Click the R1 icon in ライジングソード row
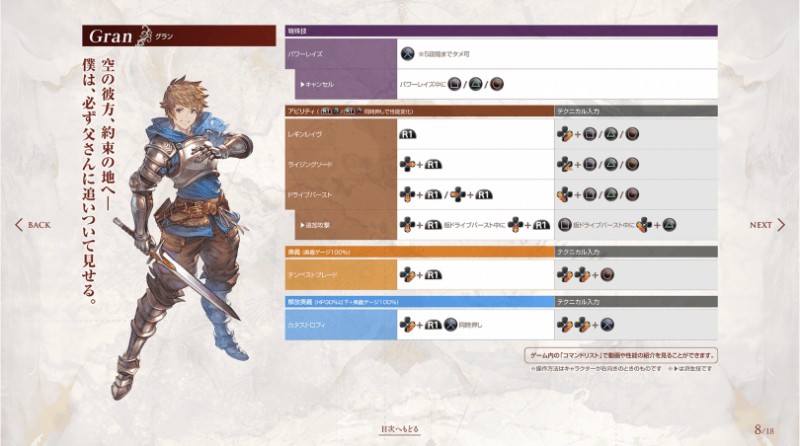This screenshot has width=800, height=446. (433, 164)
